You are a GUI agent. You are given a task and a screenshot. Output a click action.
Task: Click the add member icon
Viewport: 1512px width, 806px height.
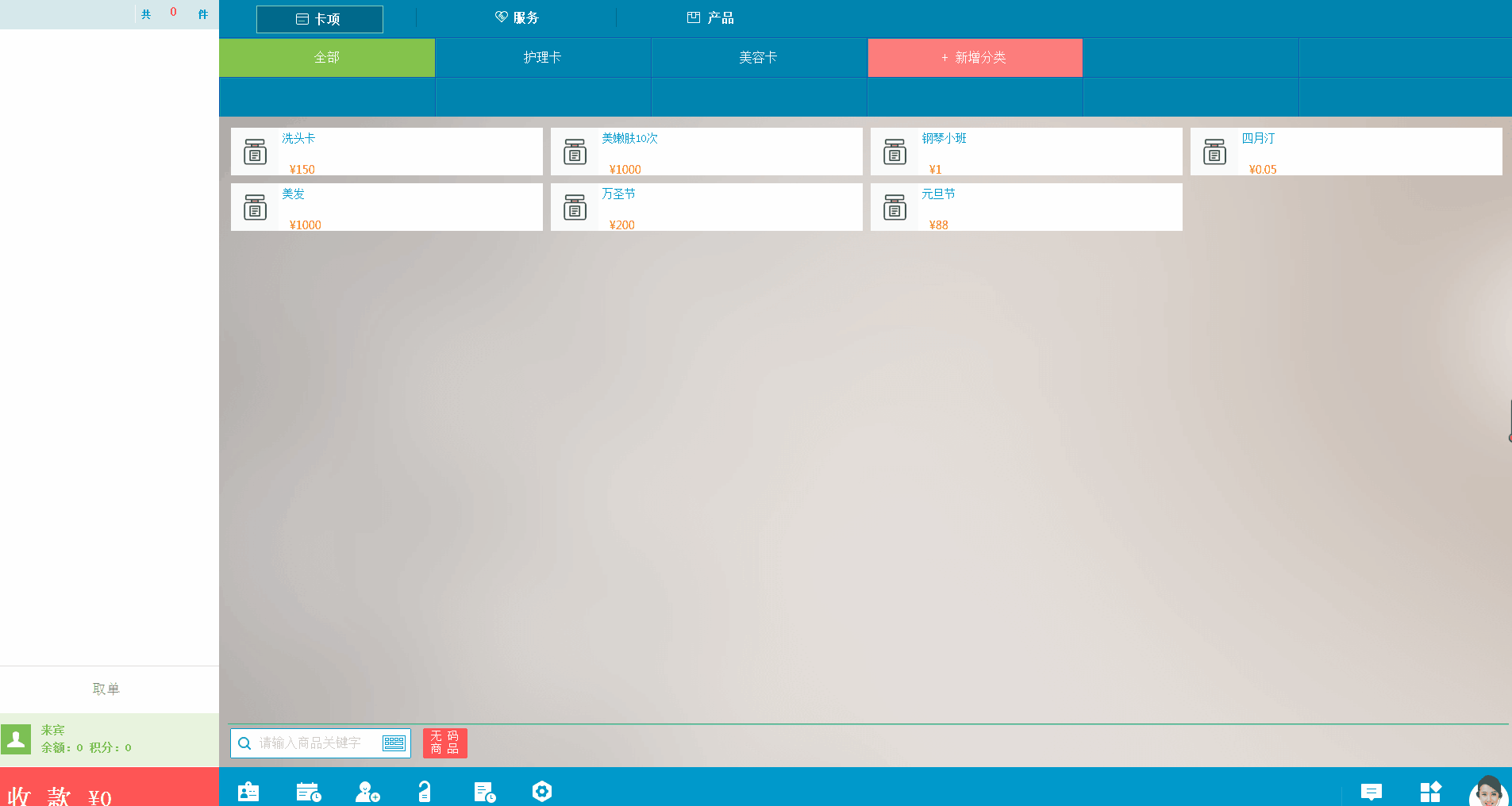tap(367, 792)
